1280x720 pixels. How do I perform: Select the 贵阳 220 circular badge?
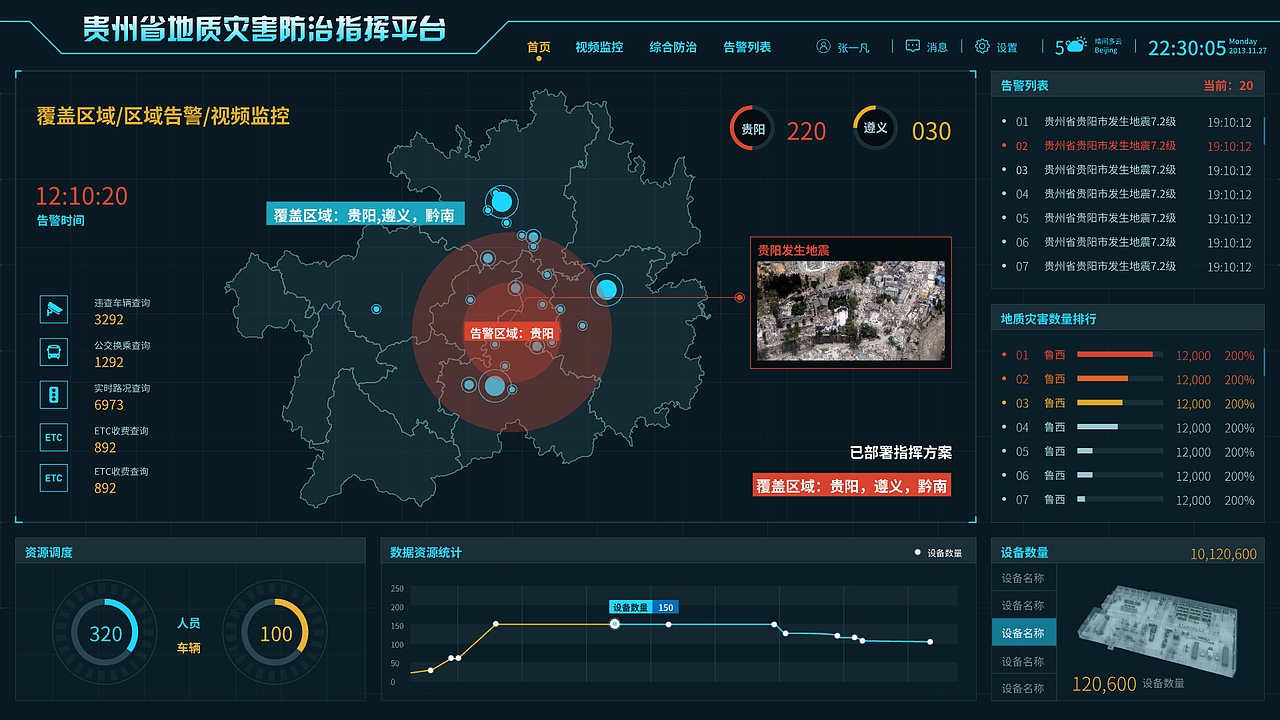tap(751, 129)
